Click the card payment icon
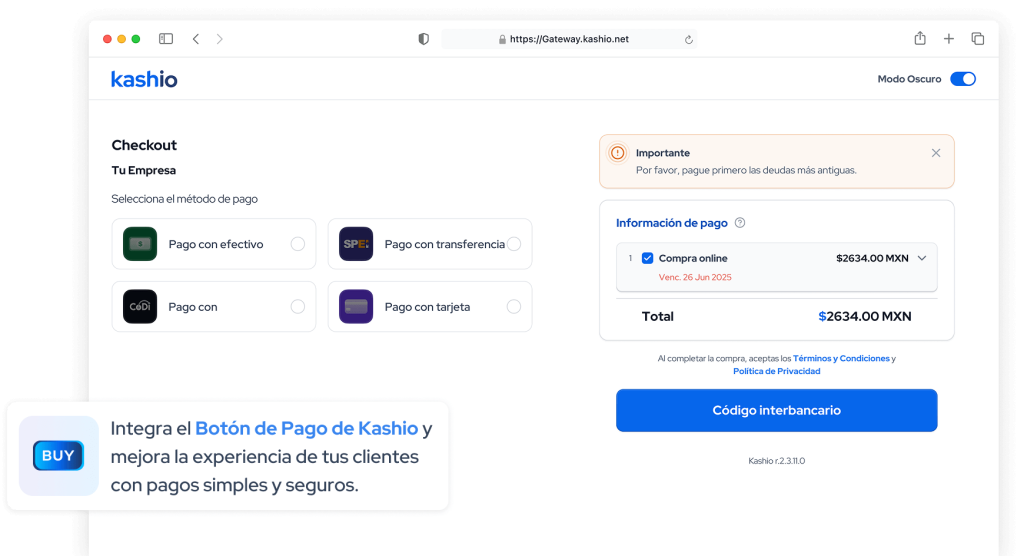1024x556 pixels. pyautogui.click(x=356, y=307)
